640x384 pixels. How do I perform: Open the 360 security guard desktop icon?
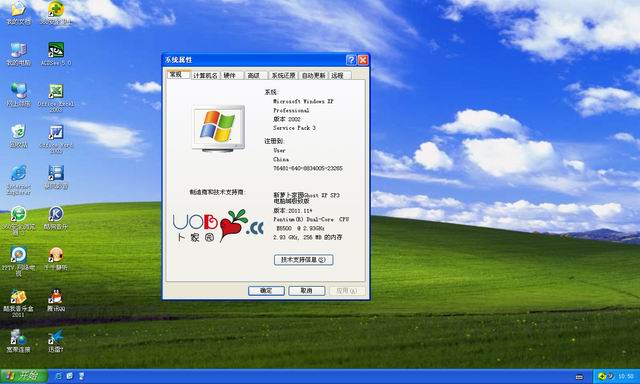56,12
